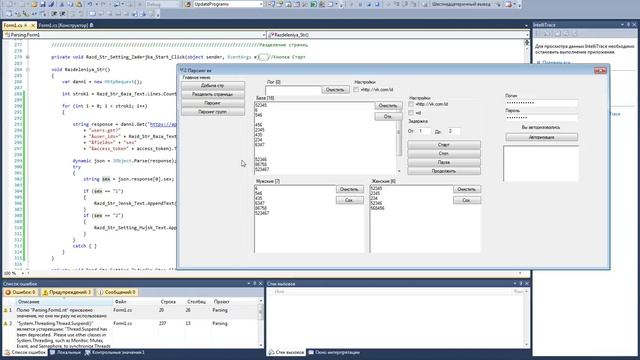Click the Open File toolbar icon
This screenshot has width=640, height=360.
34,4
